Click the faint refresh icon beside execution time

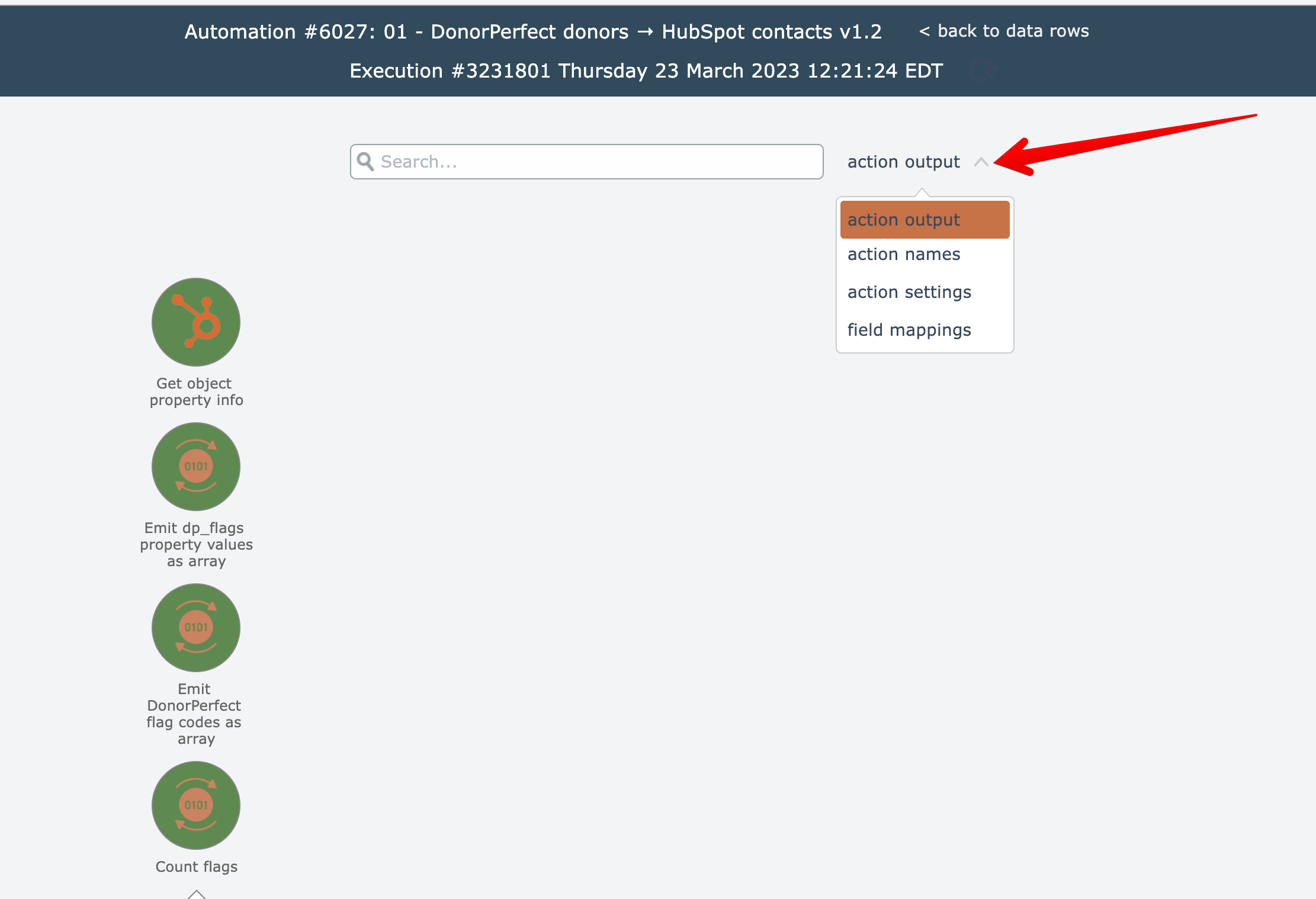tap(982, 71)
